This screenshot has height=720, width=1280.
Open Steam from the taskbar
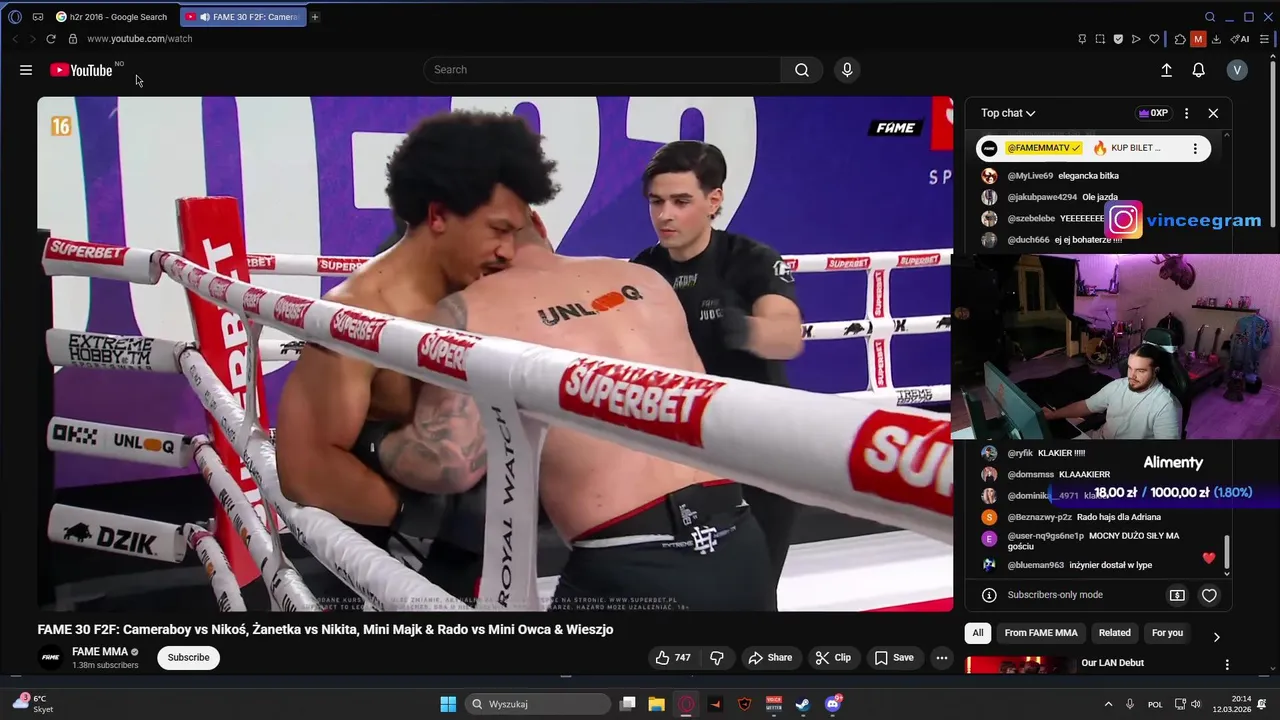tap(802, 704)
